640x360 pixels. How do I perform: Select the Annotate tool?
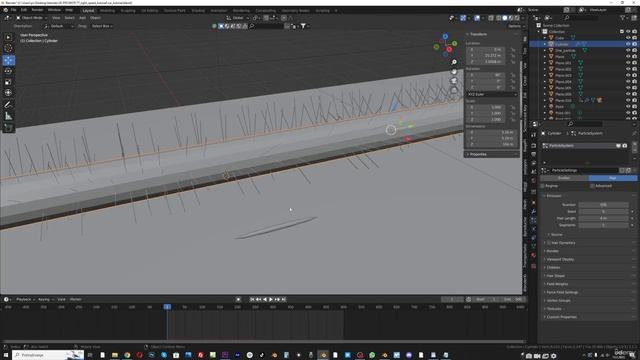(x=8, y=105)
